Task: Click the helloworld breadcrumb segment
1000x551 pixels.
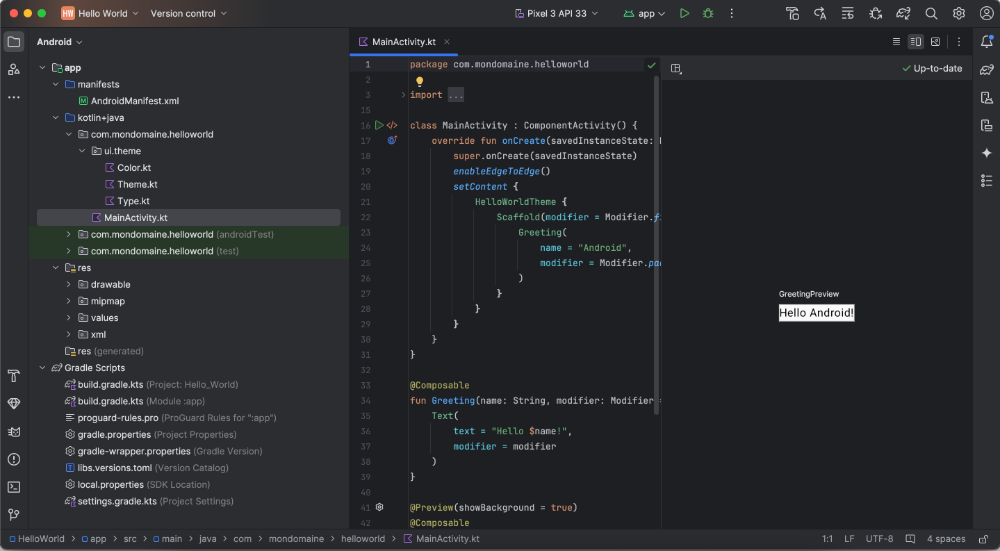Action: pyautogui.click(x=363, y=539)
